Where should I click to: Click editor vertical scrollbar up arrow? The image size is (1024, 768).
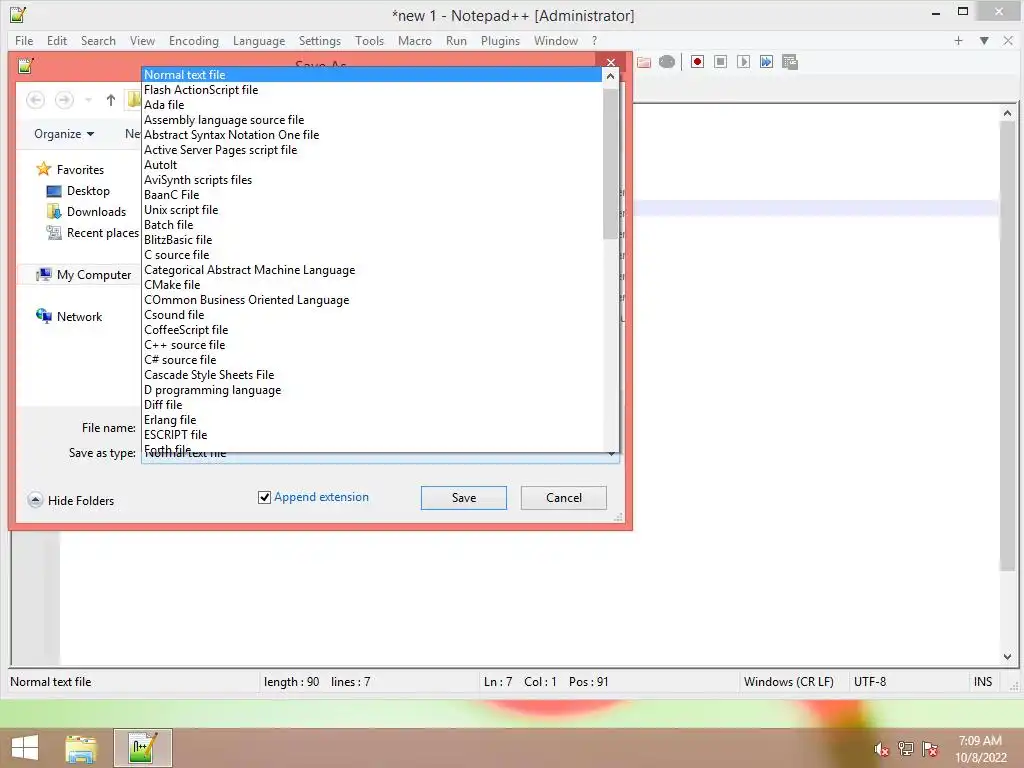pyautogui.click(x=1007, y=113)
